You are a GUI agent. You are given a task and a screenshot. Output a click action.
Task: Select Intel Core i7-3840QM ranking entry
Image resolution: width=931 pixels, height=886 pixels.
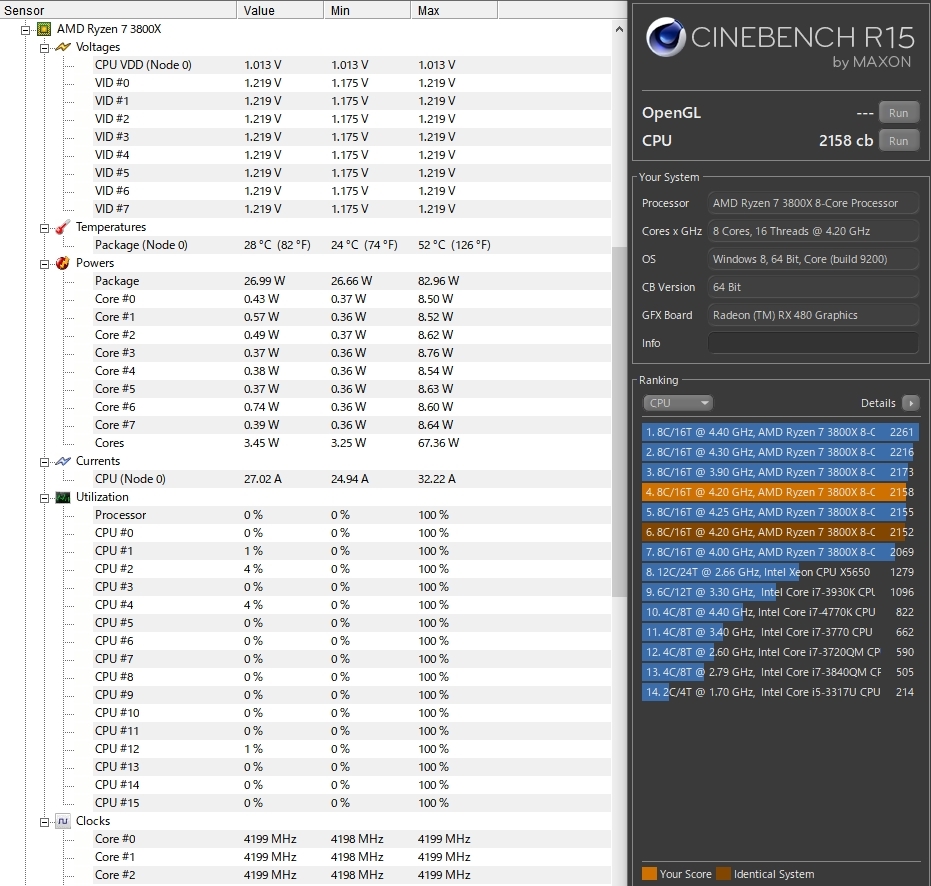tap(780, 672)
